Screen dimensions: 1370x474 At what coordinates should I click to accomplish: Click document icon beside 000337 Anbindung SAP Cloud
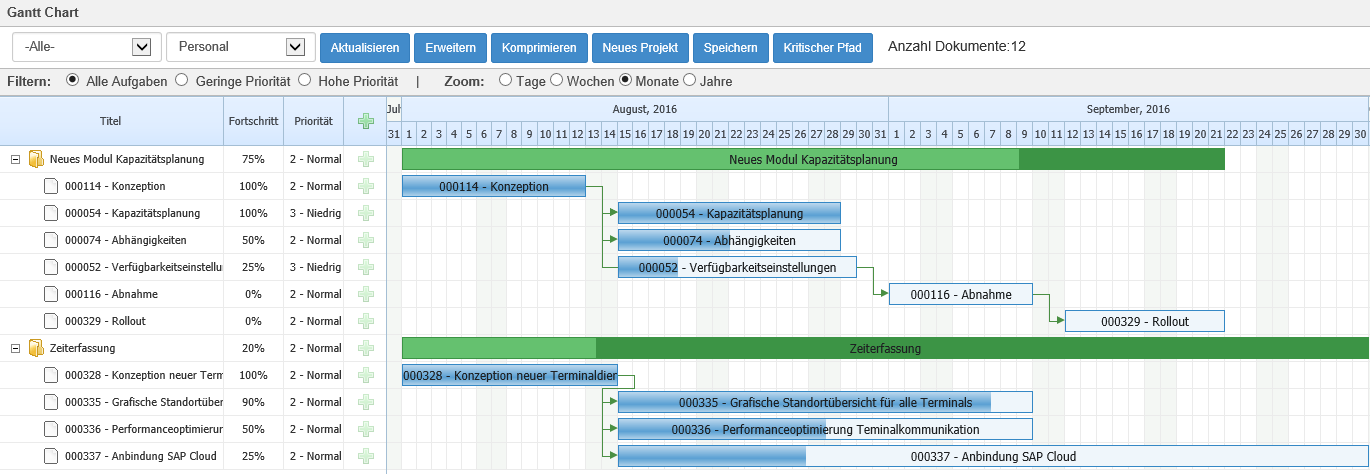pyautogui.click(x=51, y=456)
